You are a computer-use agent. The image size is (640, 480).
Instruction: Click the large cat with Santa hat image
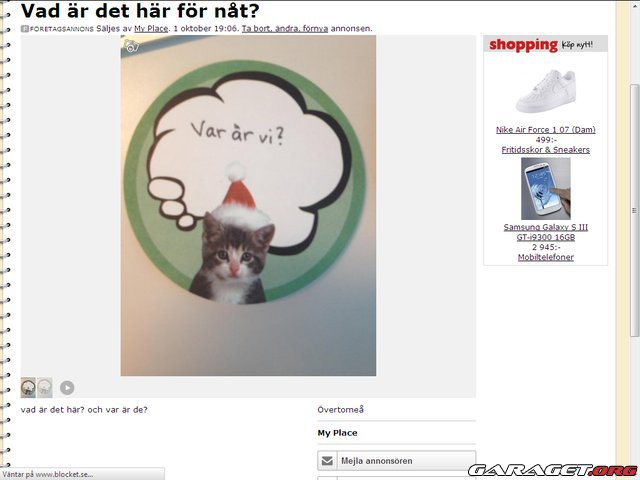point(248,206)
